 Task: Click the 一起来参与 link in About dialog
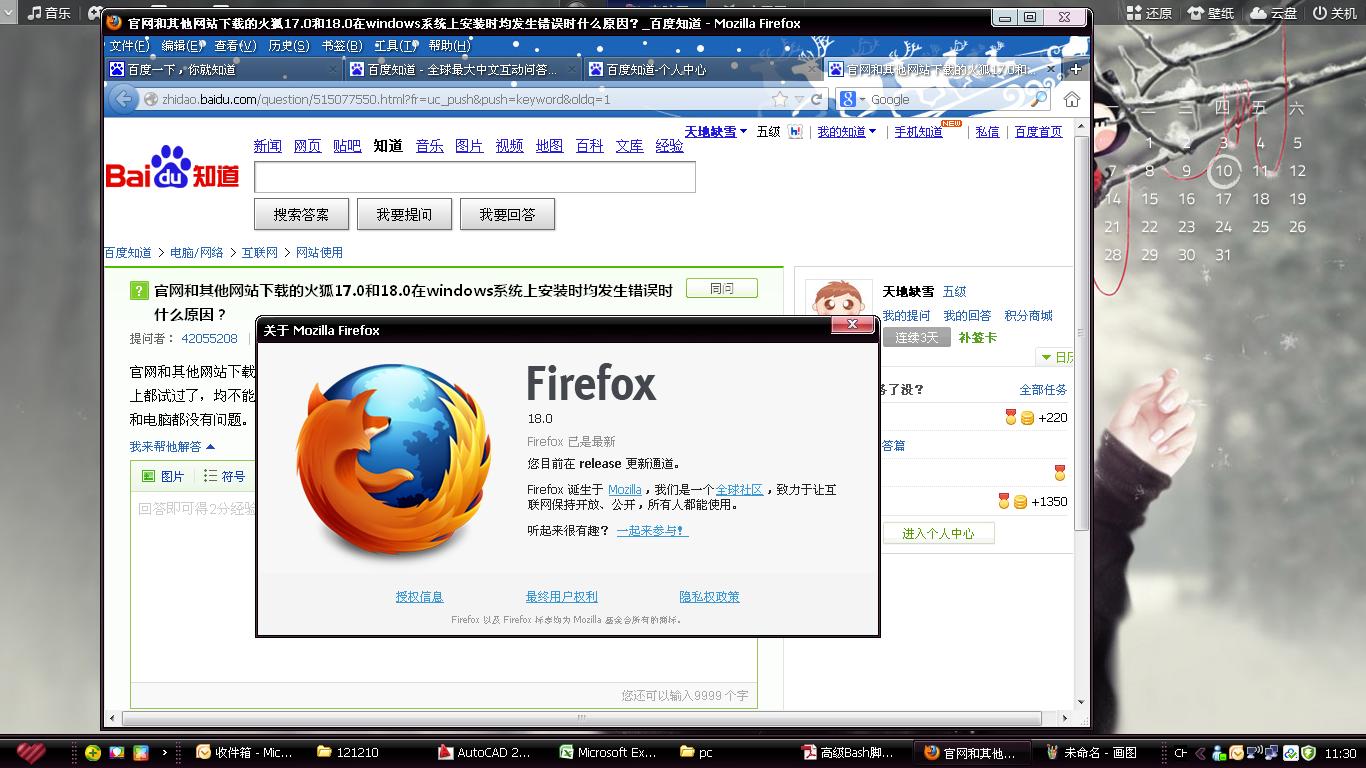click(652, 530)
